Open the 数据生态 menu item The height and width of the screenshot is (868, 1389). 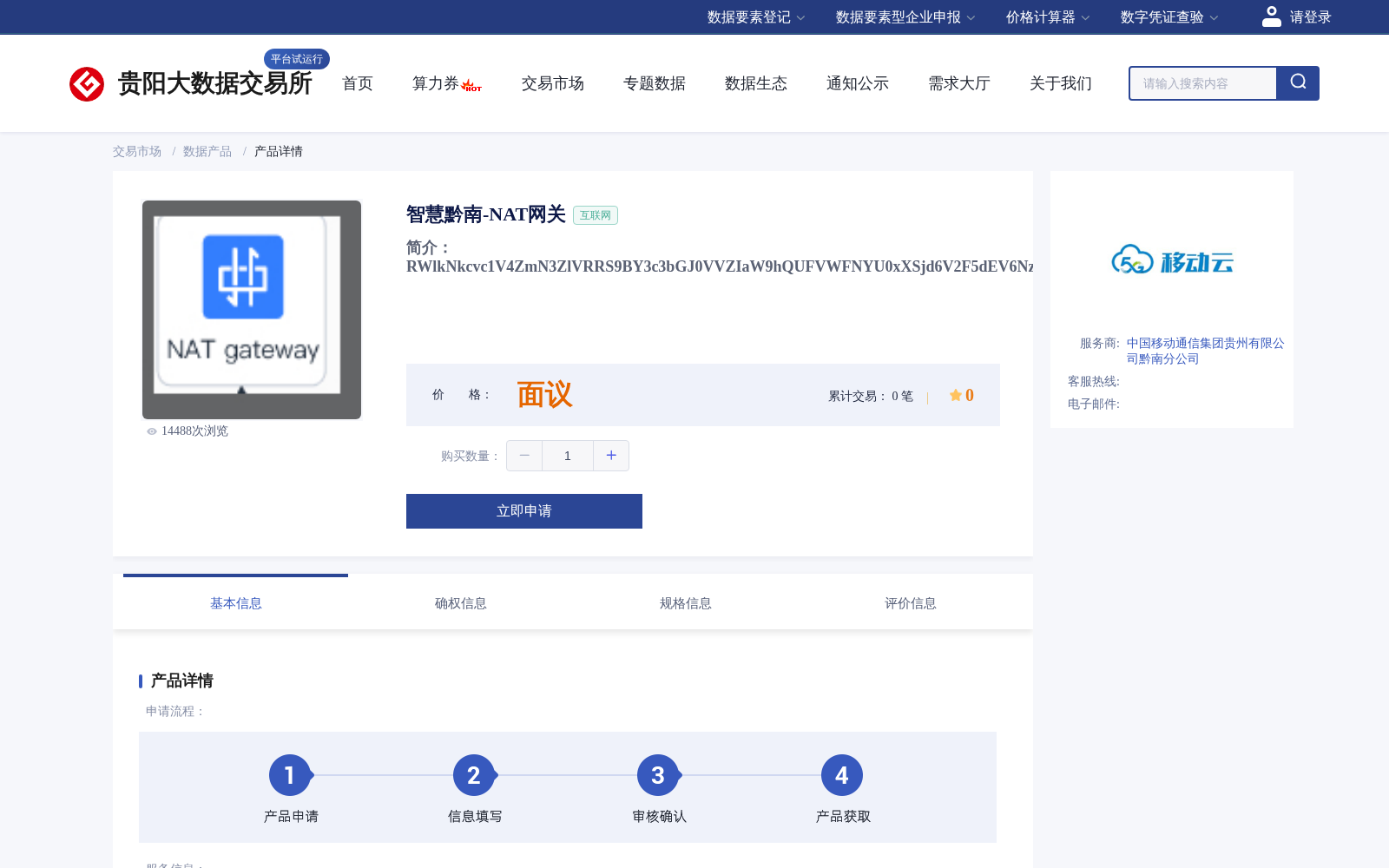756,83
